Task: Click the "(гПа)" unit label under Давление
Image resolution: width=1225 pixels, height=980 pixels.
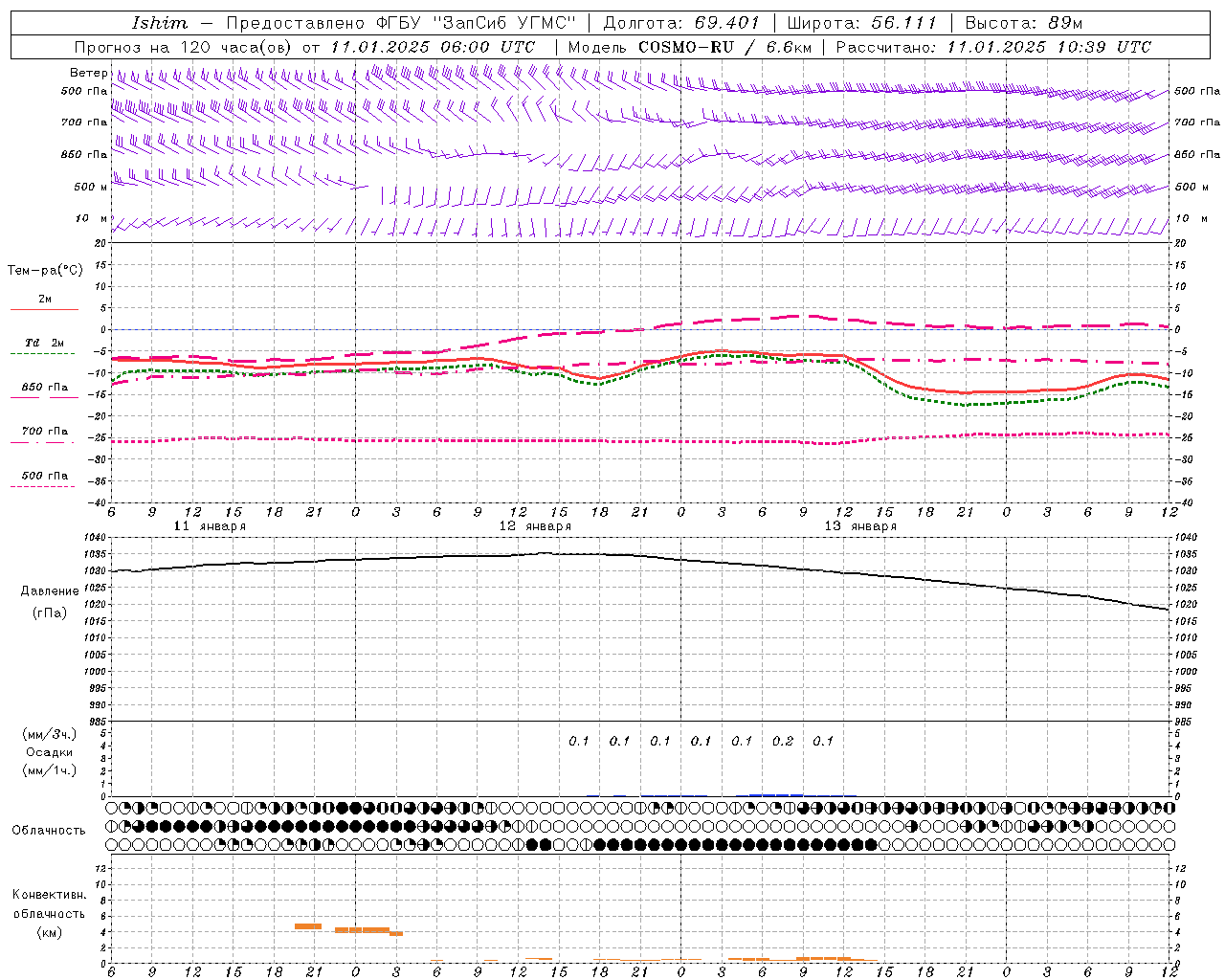Action: [50, 613]
